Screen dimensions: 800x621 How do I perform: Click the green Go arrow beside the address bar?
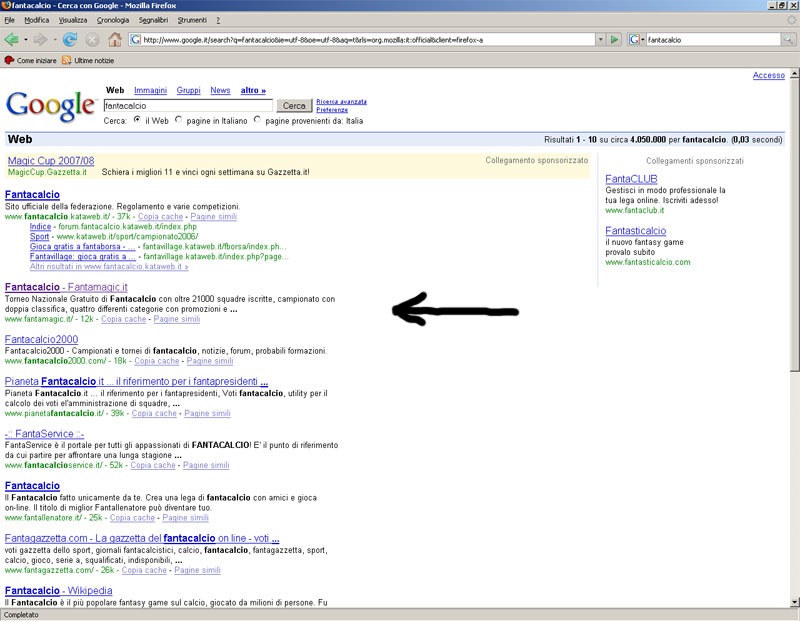[x=614, y=39]
